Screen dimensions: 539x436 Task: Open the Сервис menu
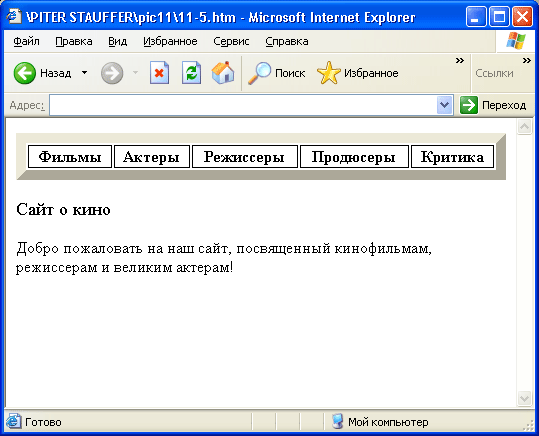coord(231,42)
